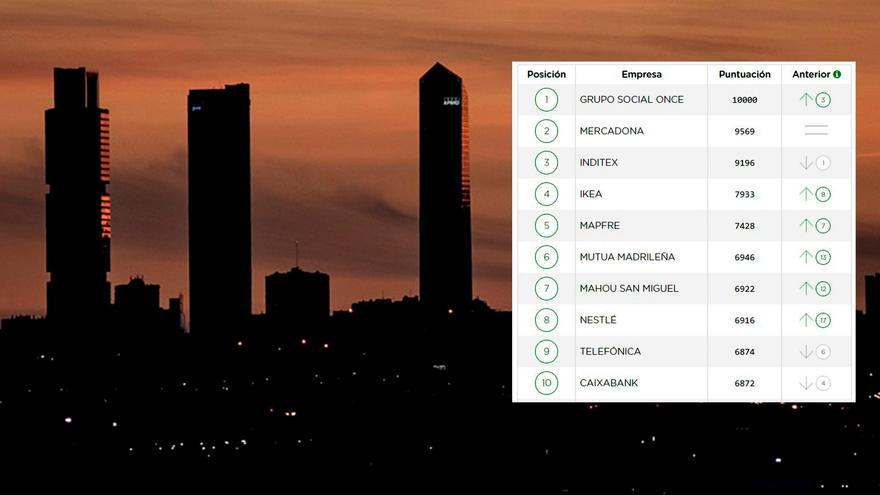This screenshot has height=495, width=880.
Task: Click previous rank 8 badge in IKEA row
Action: coord(823,194)
